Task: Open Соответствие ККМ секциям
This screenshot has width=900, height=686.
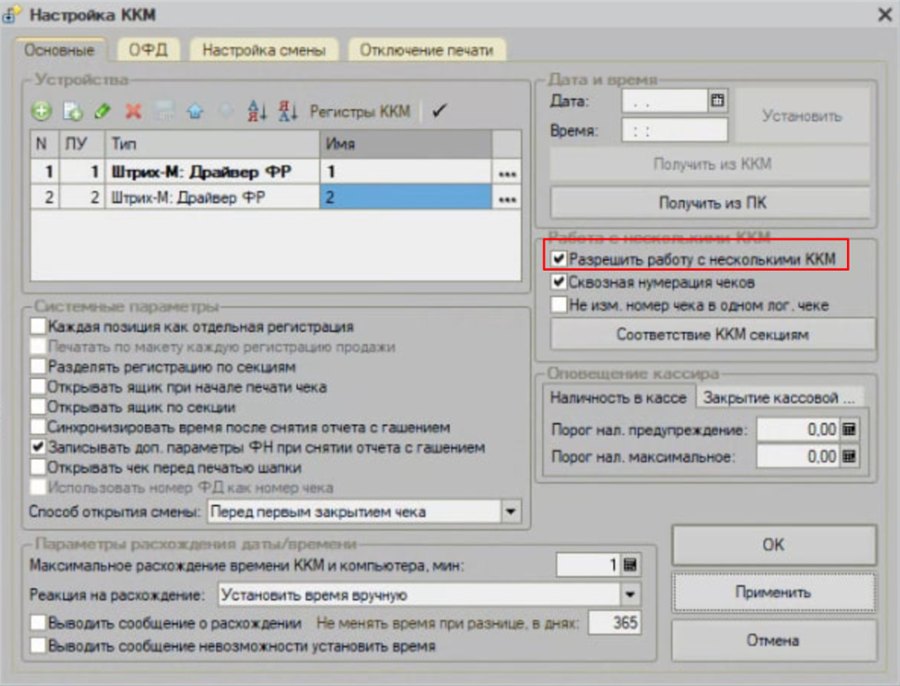Action: tap(712, 334)
